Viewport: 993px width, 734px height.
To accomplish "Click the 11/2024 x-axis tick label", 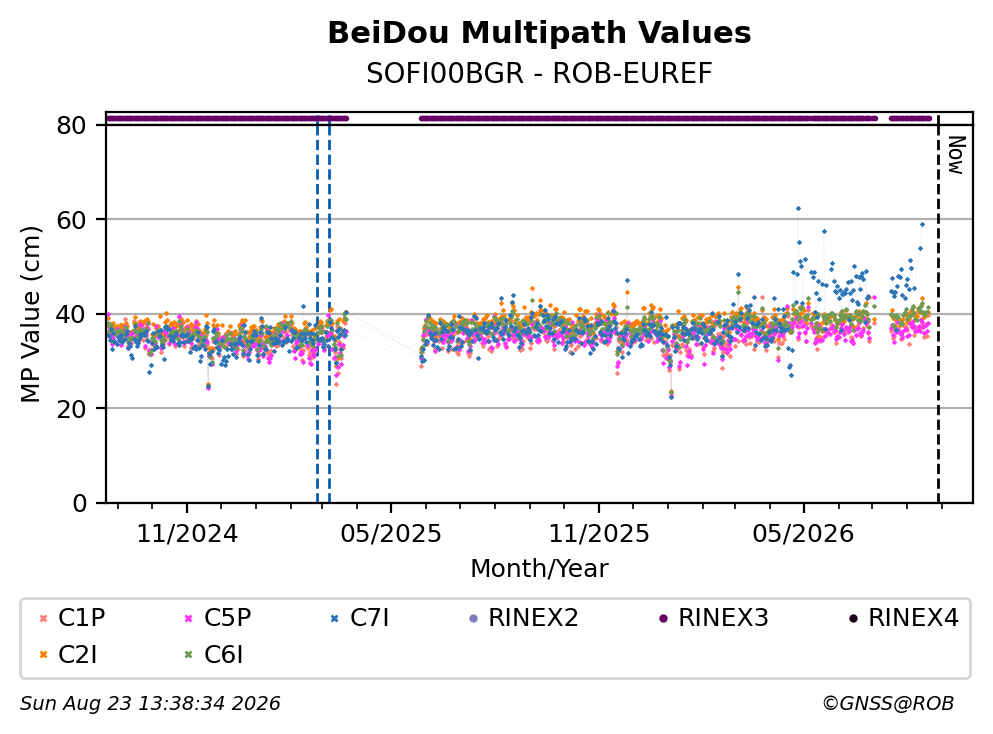I will 187,534.
